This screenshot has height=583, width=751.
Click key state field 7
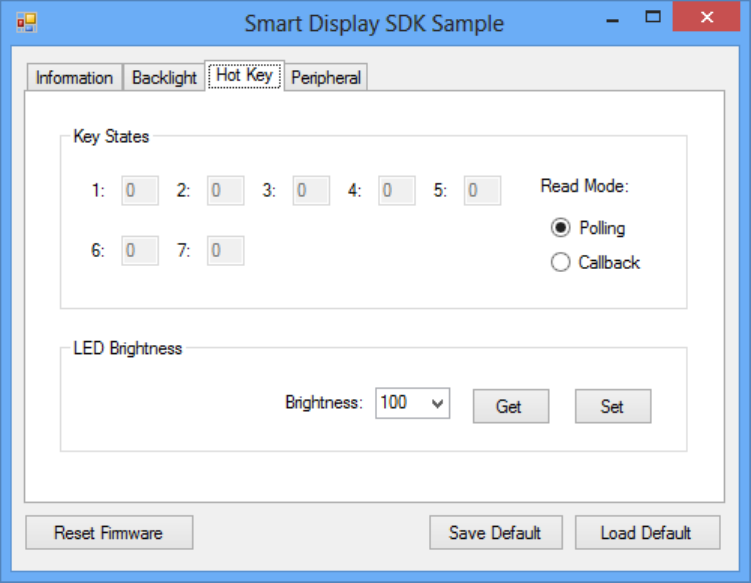(226, 250)
